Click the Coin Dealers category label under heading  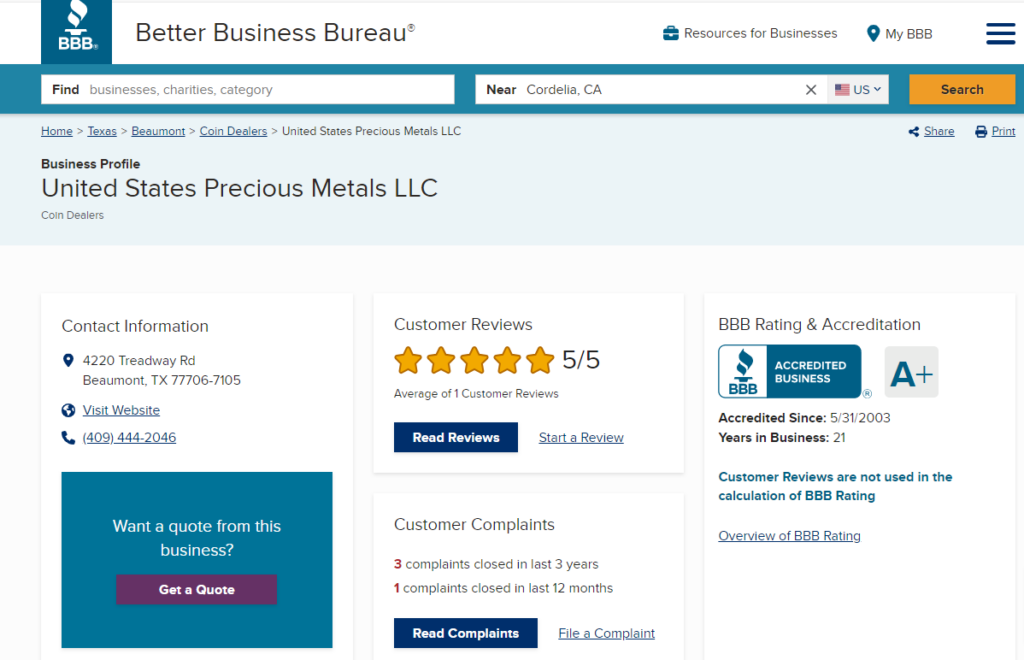click(x=72, y=215)
